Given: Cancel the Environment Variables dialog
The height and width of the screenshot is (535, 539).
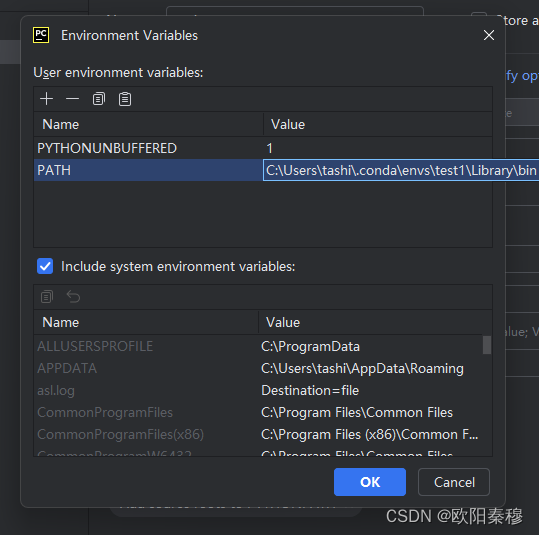Looking at the screenshot, I should click(x=454, y=482).
